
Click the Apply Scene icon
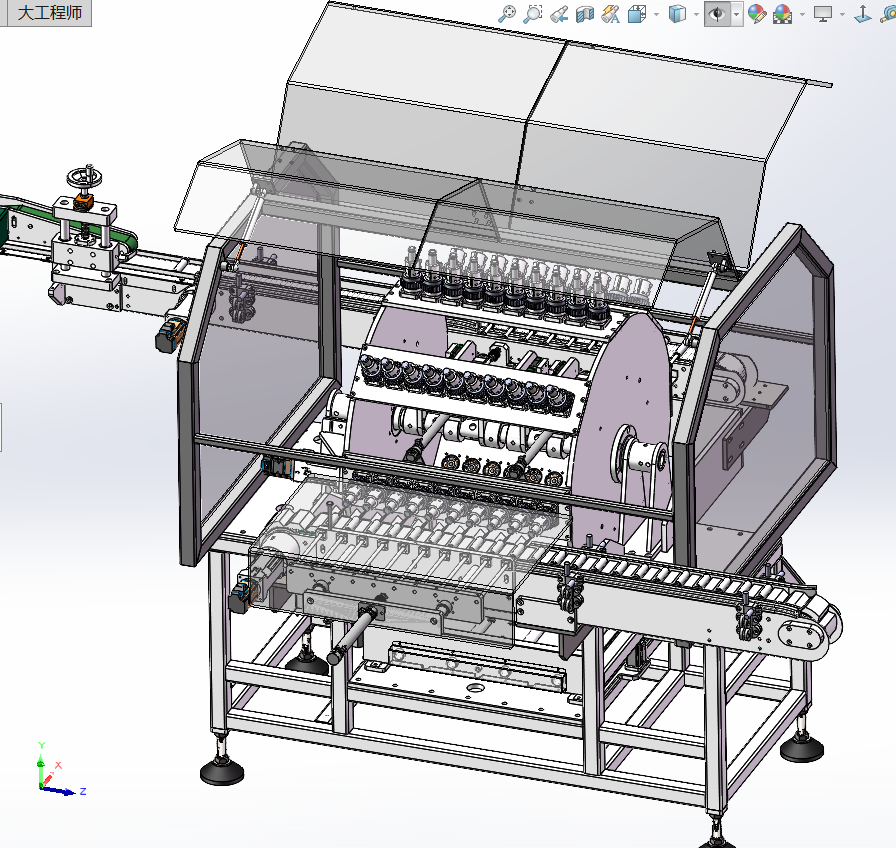tap(782, 13)
